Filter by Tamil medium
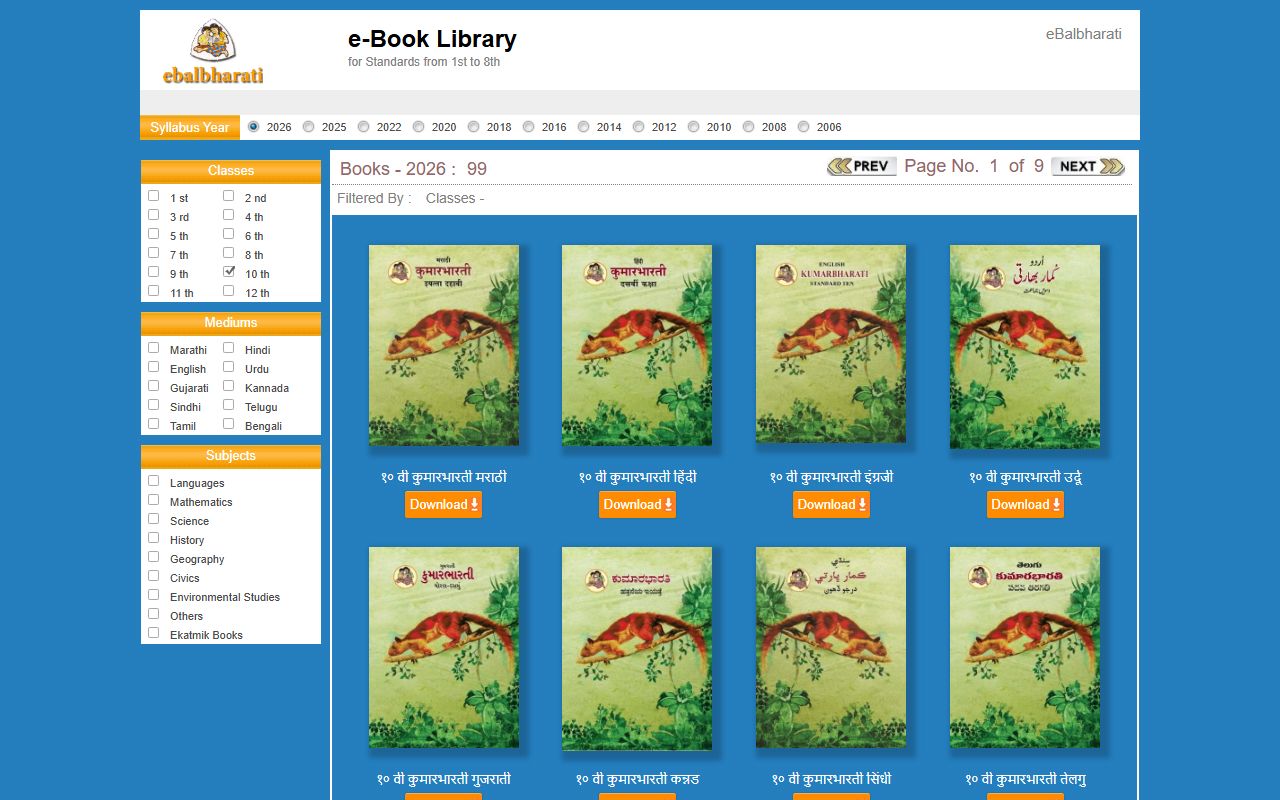This screenshot has width=1280, height=800. coord(154,424)
